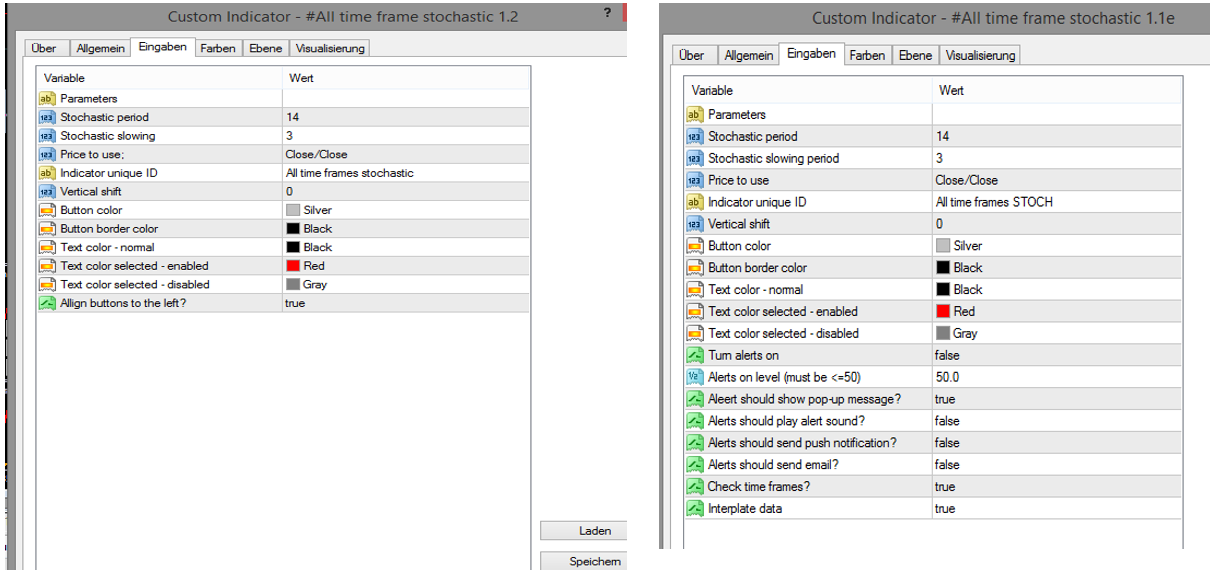Screen dimensions: 1210x584
Task: Toggle Check time frames true value
Action: [x=945, y=487]
